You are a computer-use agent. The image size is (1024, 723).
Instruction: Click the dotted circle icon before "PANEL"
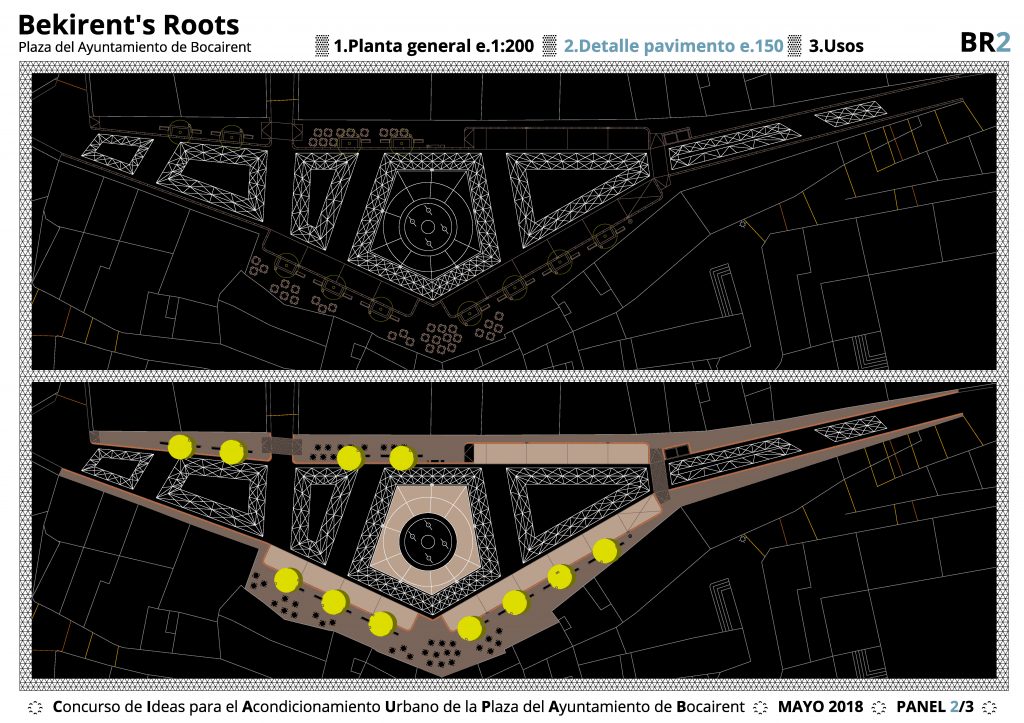click(880, 707)
